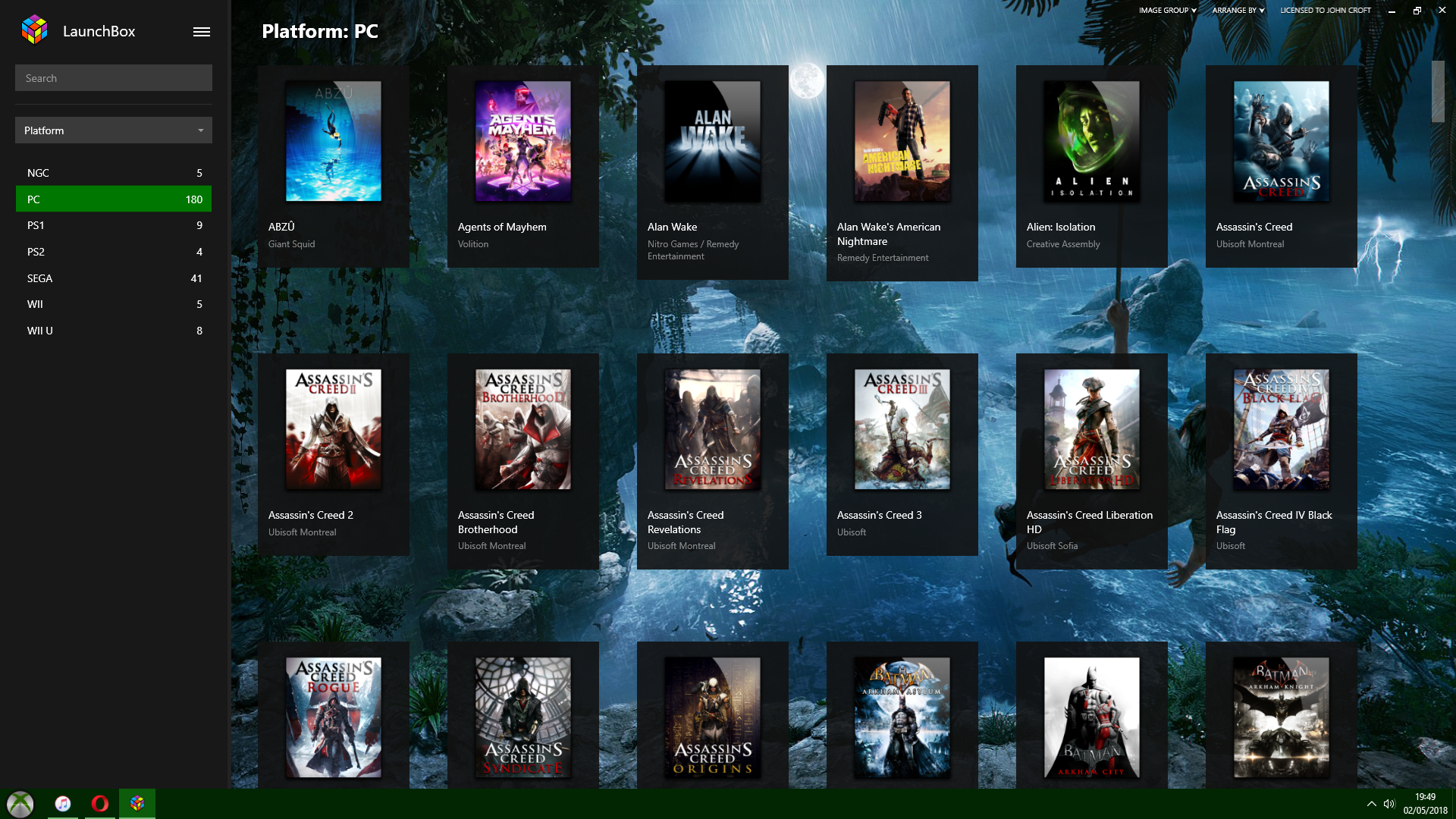Select the PS2 platform
The height and width of the screenshot is (819, 1456).
(114, 252)
